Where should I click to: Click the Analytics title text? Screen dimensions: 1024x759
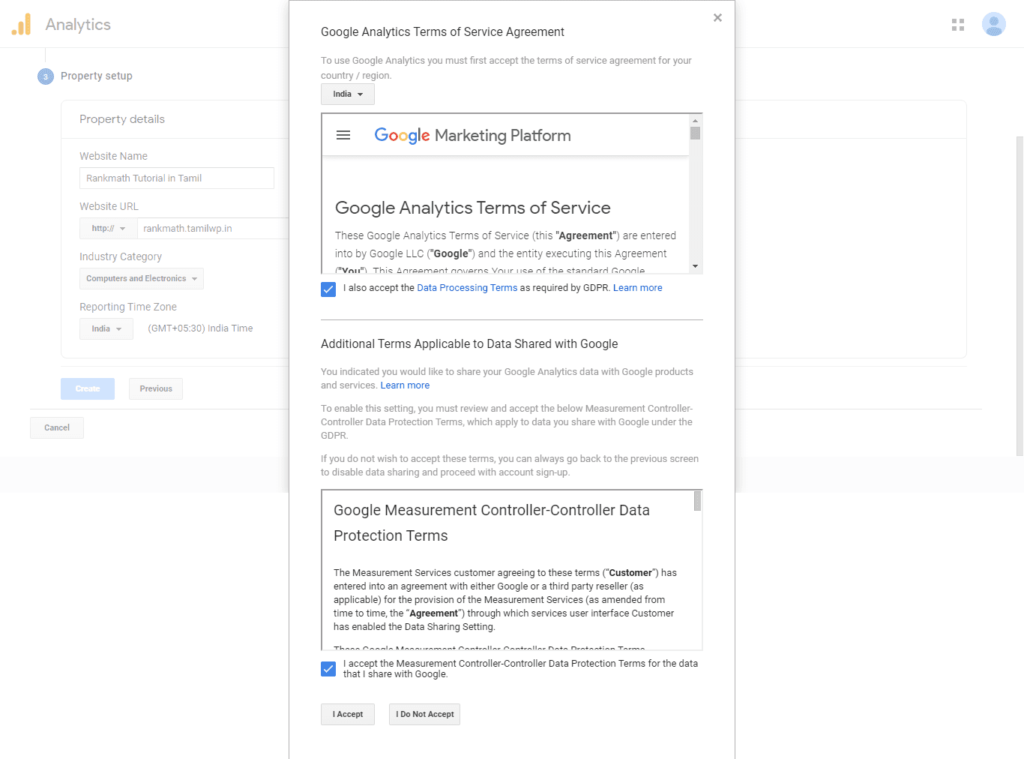tap(78, 25)
